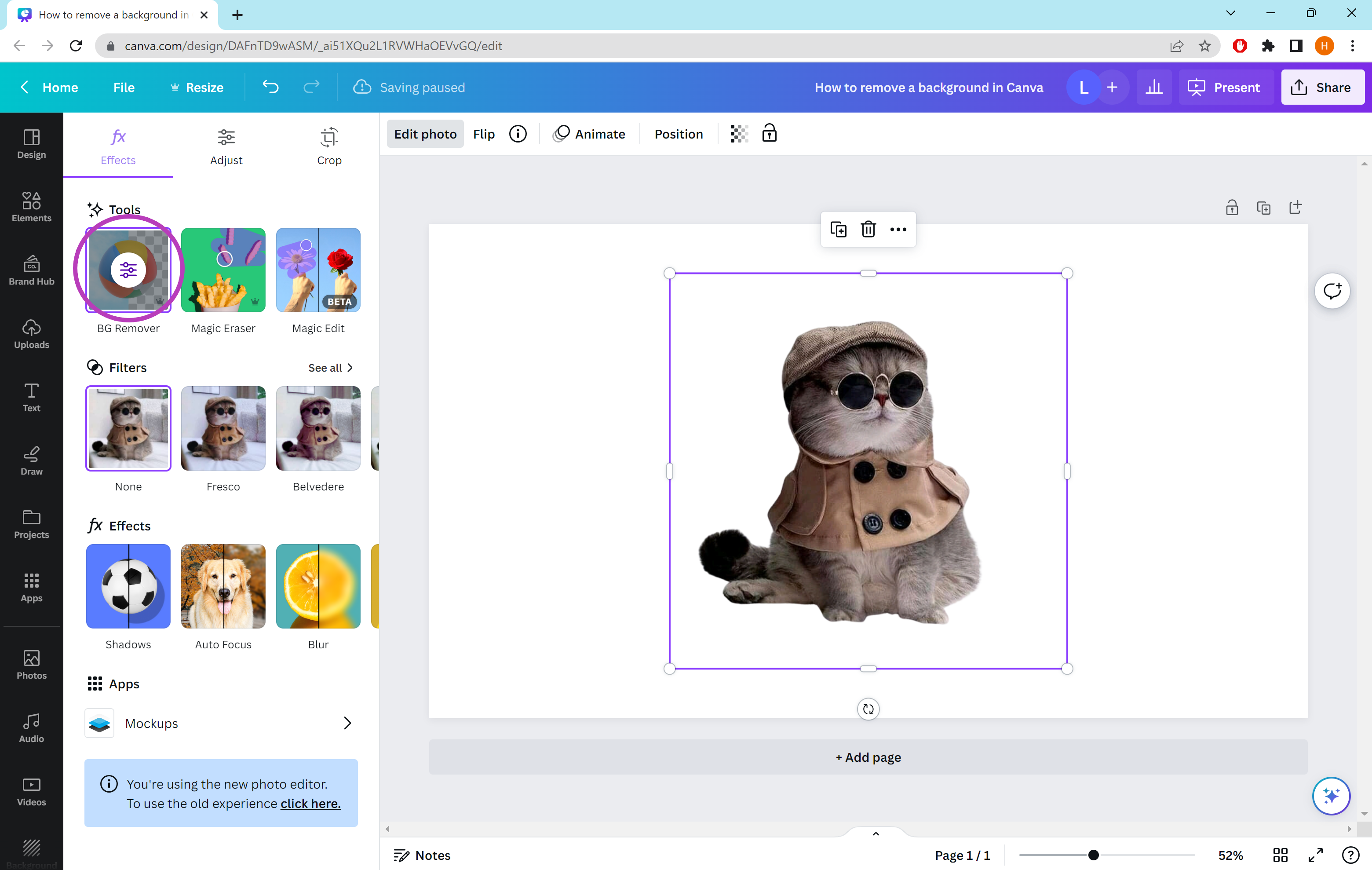This screenshot has width=1372, height=870.
Task: Click the add page icon above canvas
Action: pyautogui.click(x=1295, y=208)
